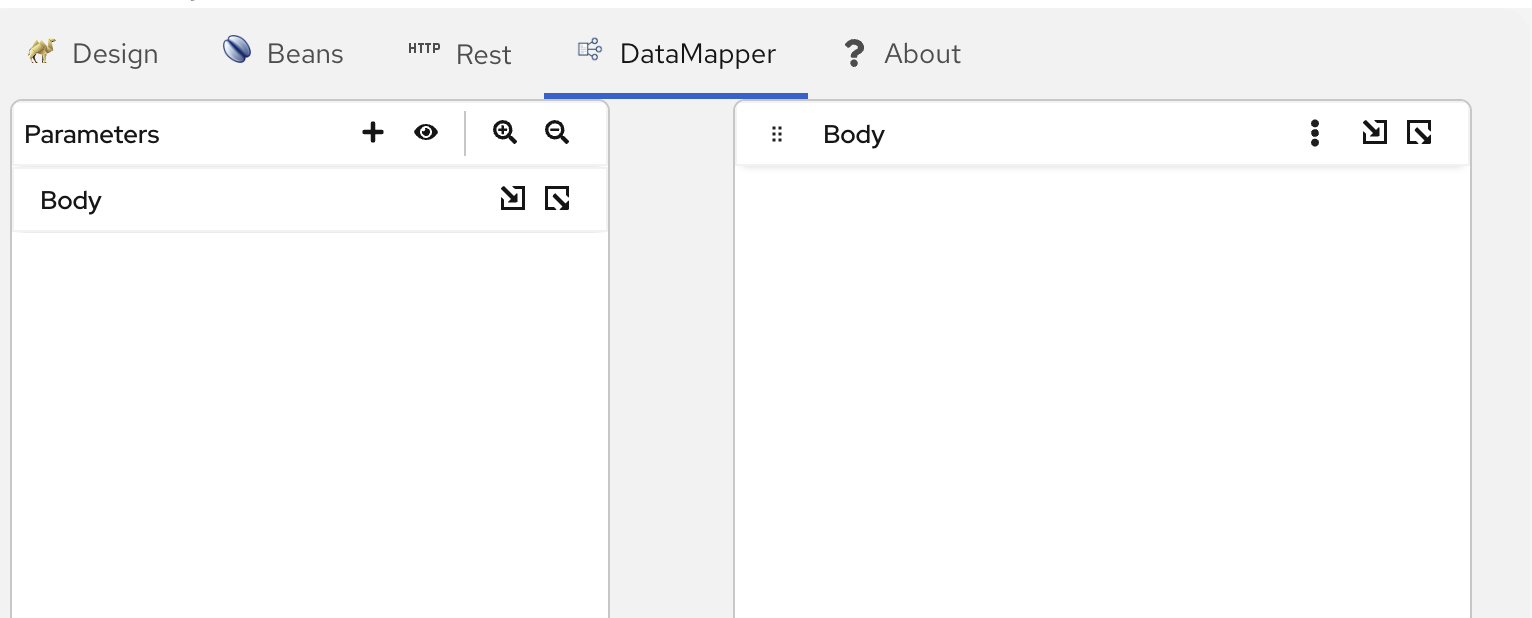
Task: Click the empty source panel area below Body
Action: click(x=310, y=420)
